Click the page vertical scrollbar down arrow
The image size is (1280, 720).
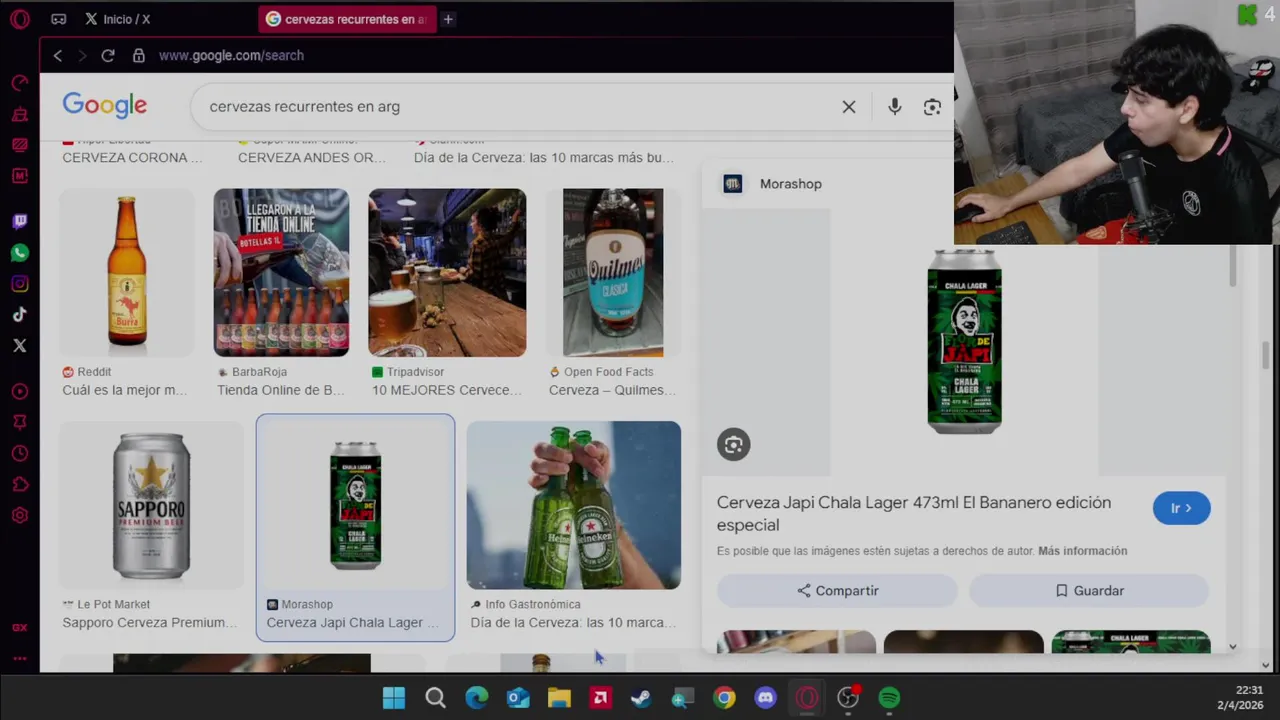(1265, 665)
